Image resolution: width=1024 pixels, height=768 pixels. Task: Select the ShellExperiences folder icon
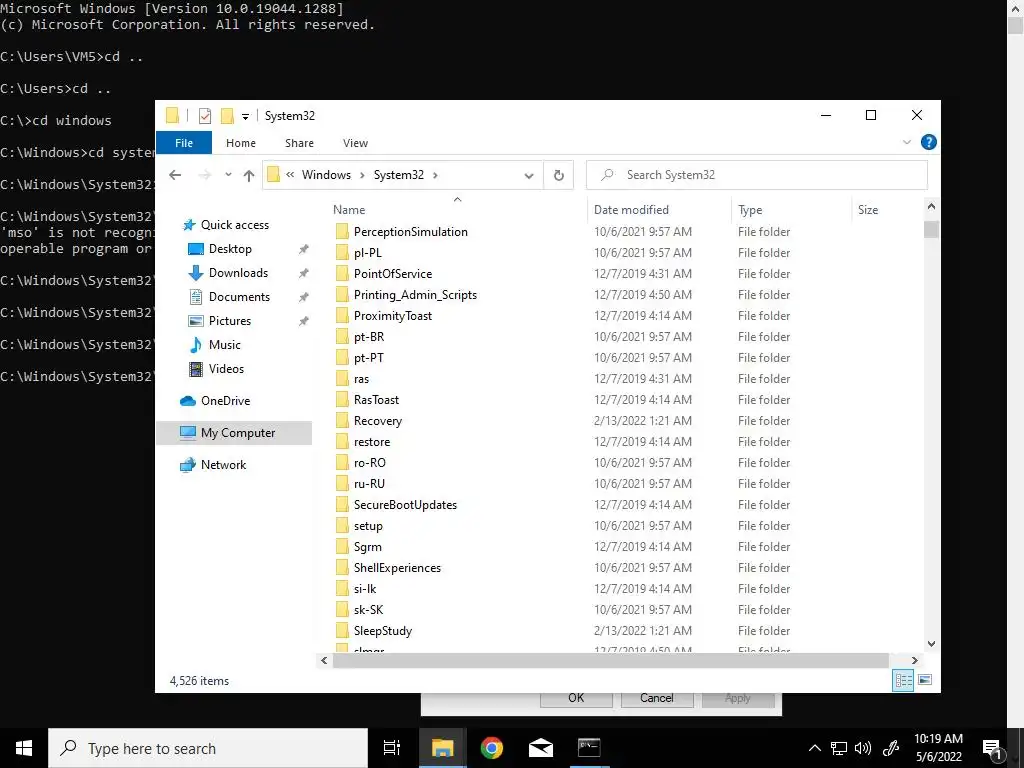342,568
